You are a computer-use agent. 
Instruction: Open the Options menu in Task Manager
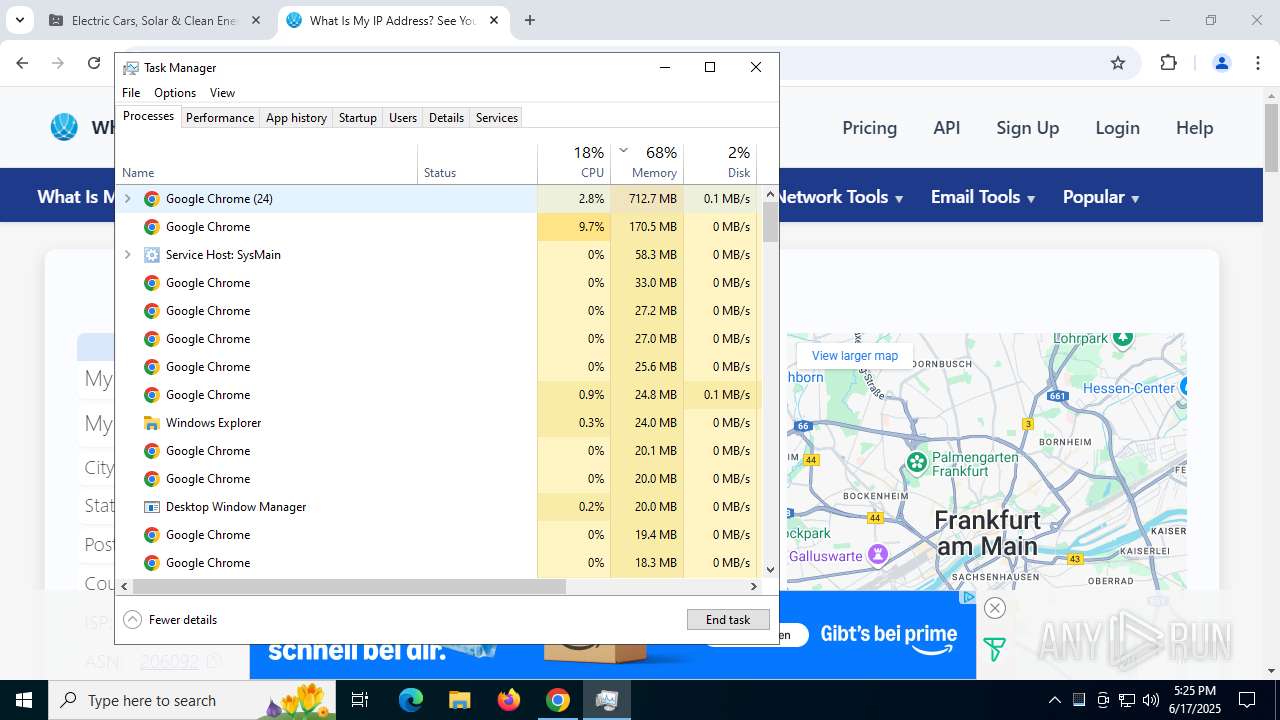175,93
